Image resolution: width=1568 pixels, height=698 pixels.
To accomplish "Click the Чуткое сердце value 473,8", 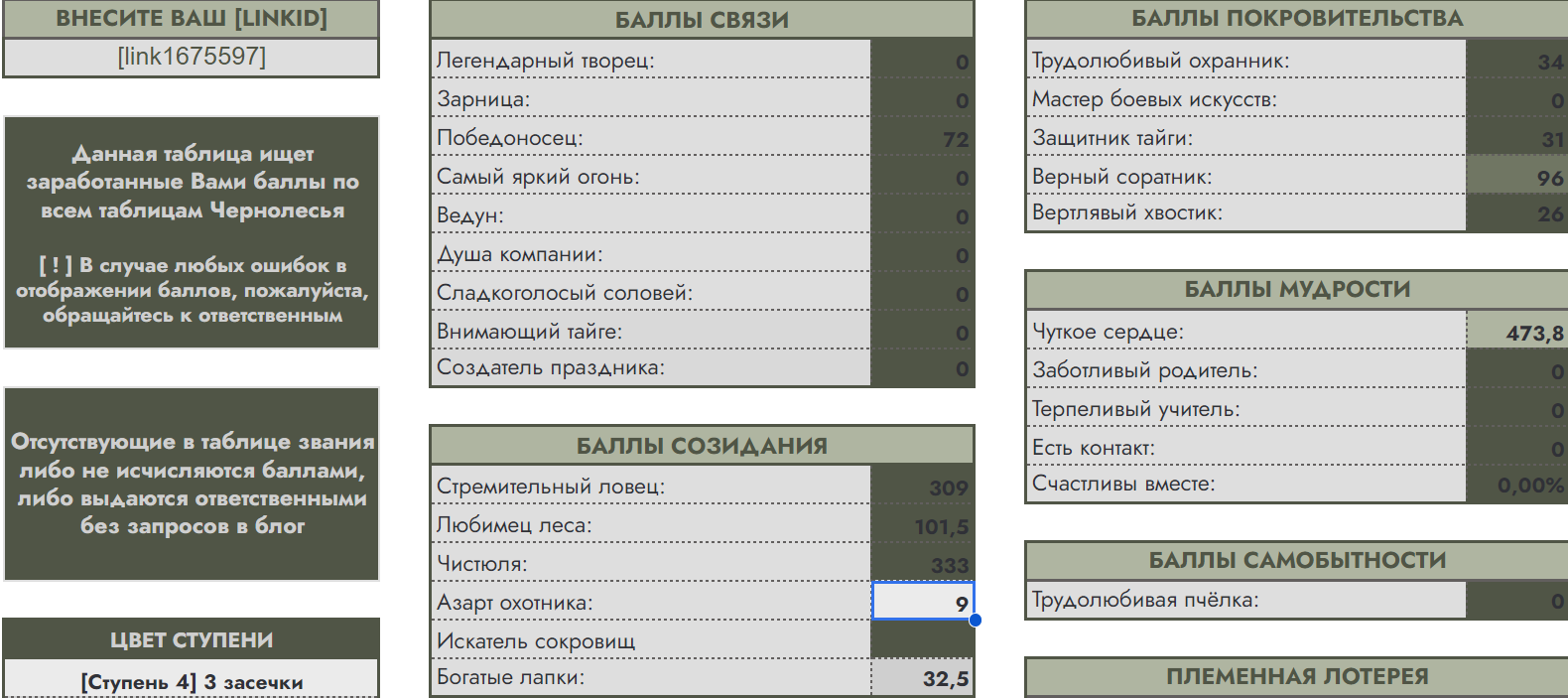I will (1515, 332).
